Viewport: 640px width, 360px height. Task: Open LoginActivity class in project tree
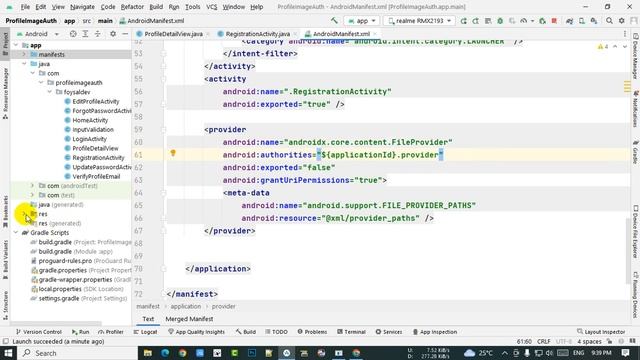click(x=89, y=139)
